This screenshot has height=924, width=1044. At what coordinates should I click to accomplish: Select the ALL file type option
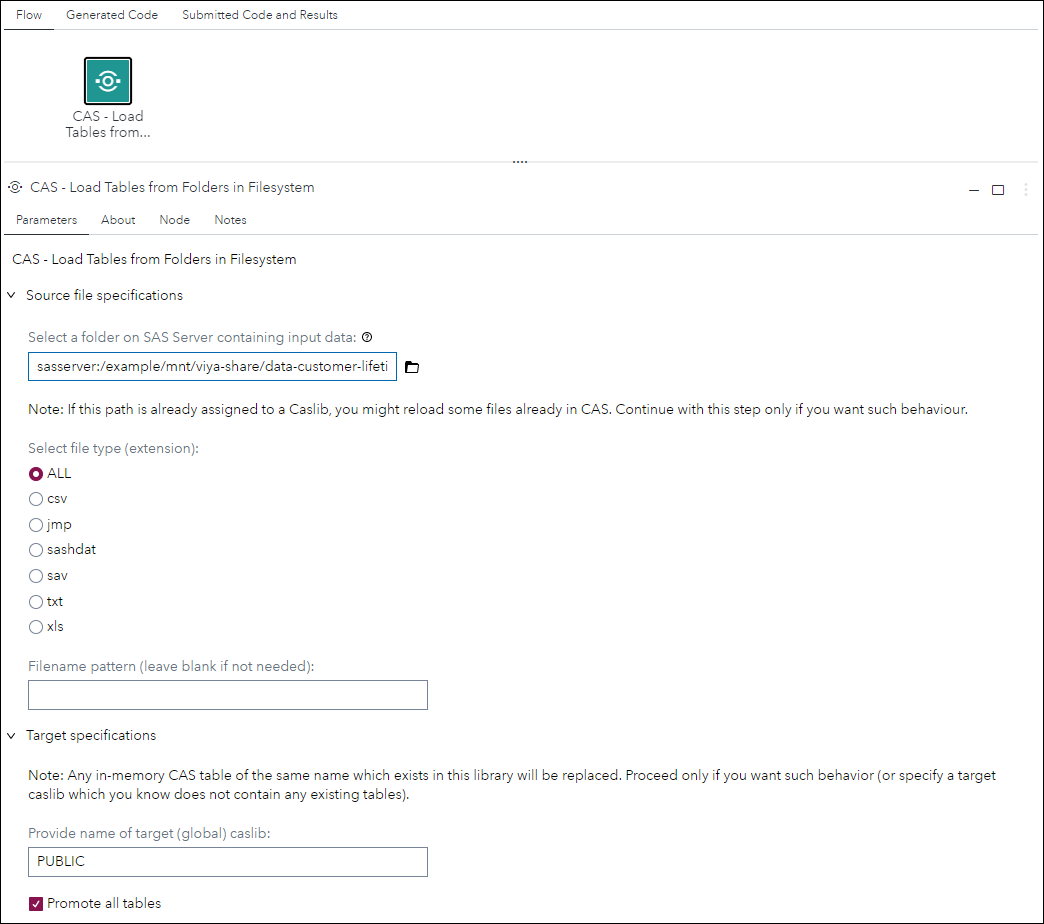click(36, 474)
